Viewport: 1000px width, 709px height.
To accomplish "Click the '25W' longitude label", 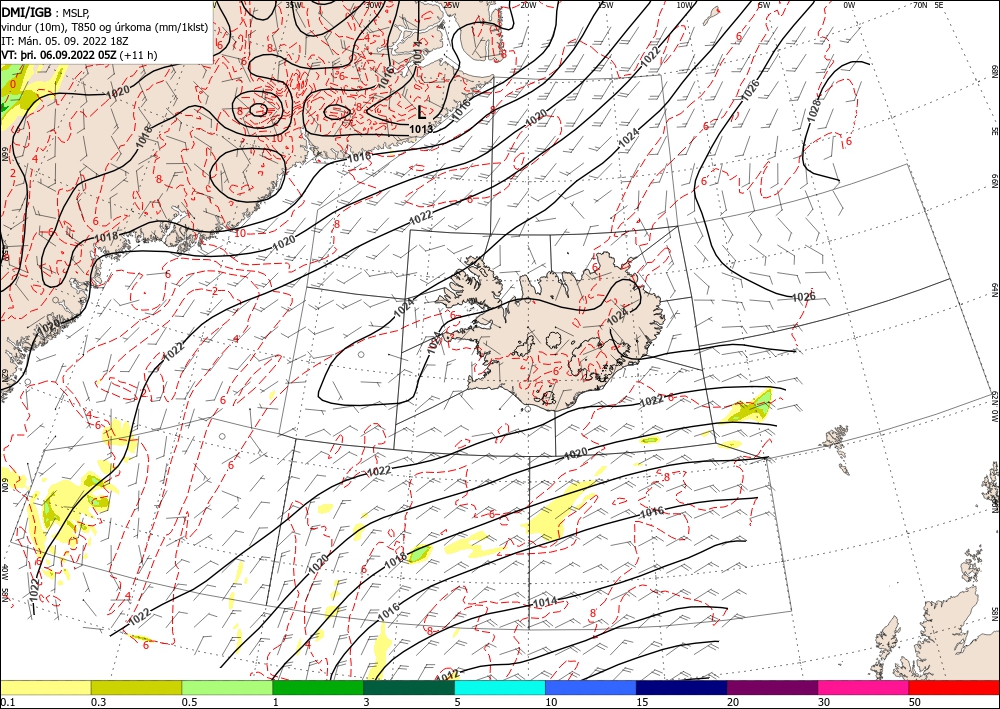I will click(451, 5).
